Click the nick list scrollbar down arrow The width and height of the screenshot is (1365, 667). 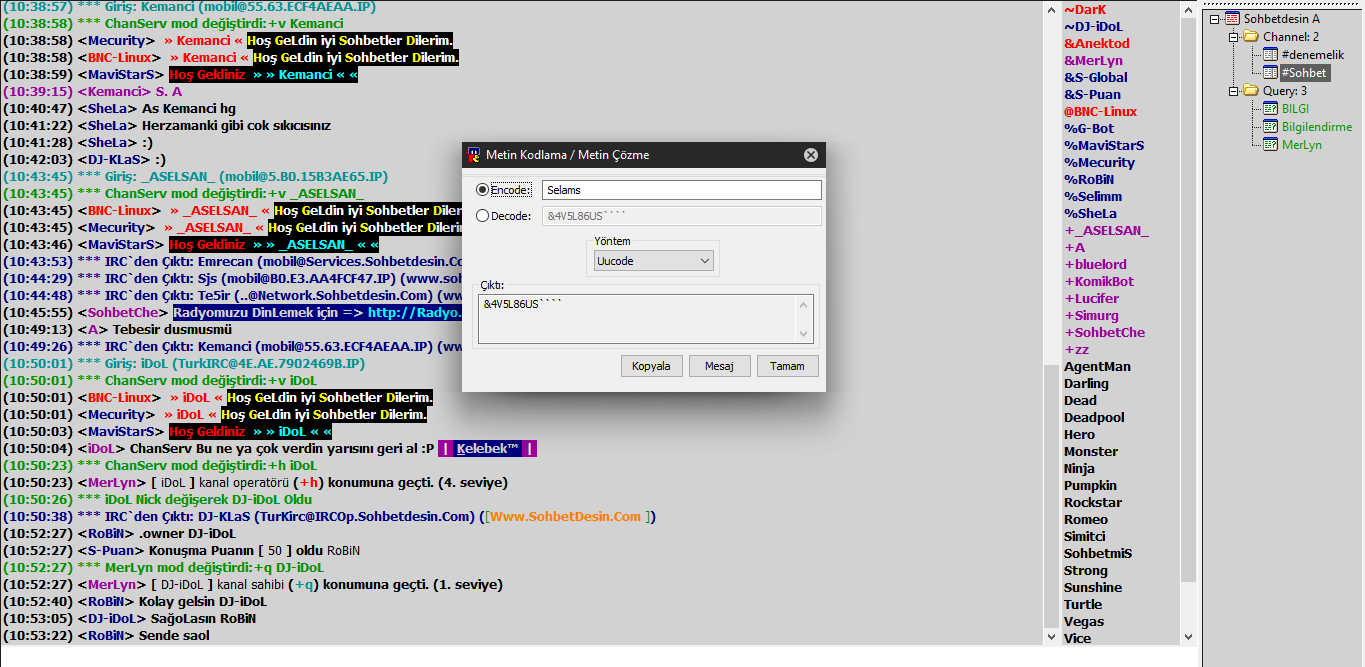click(x=1188, y=636)
